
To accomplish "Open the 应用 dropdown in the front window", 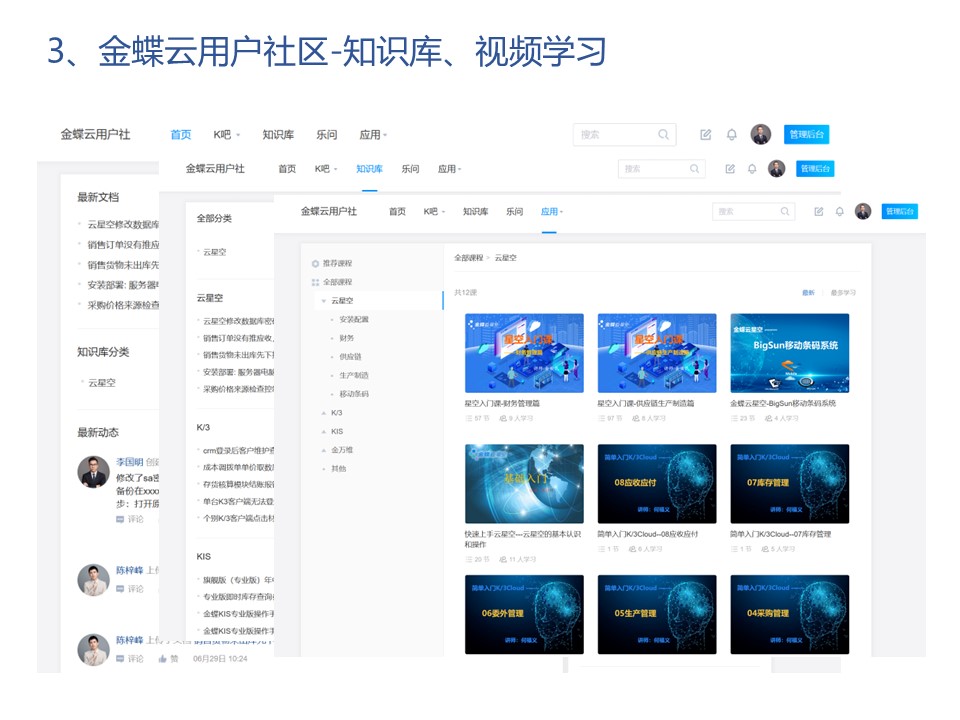I will click(552, 212).
